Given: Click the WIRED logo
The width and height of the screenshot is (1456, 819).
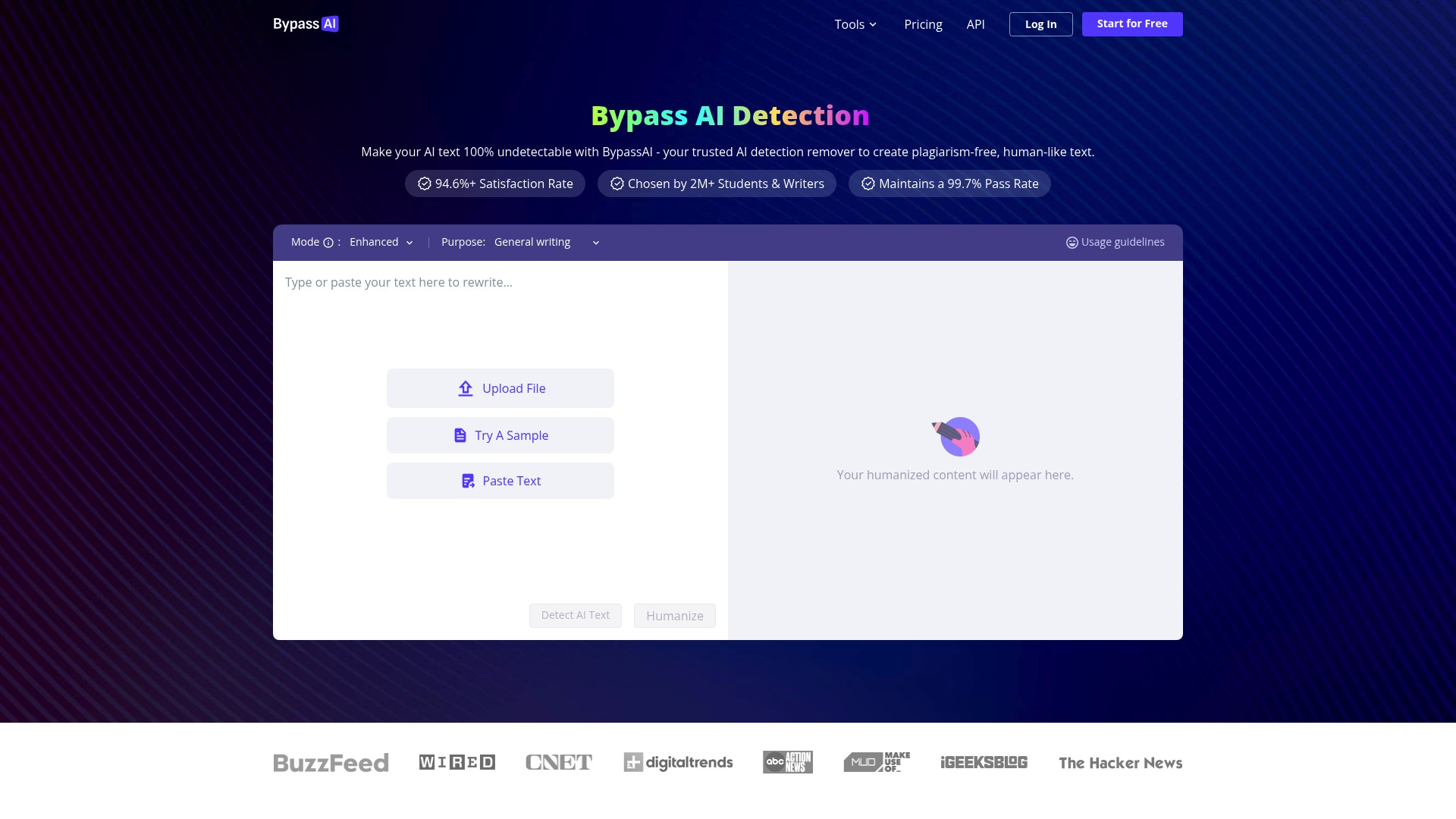Looking at the screenshot, I should click(x=457, y=762).
